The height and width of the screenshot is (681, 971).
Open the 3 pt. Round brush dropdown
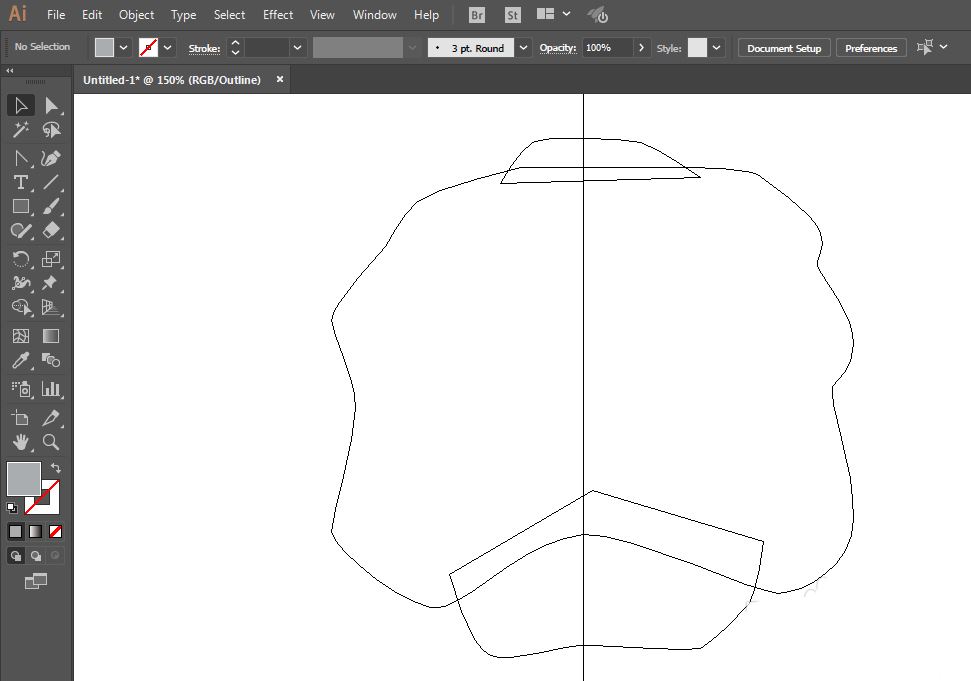pos(523,48)
